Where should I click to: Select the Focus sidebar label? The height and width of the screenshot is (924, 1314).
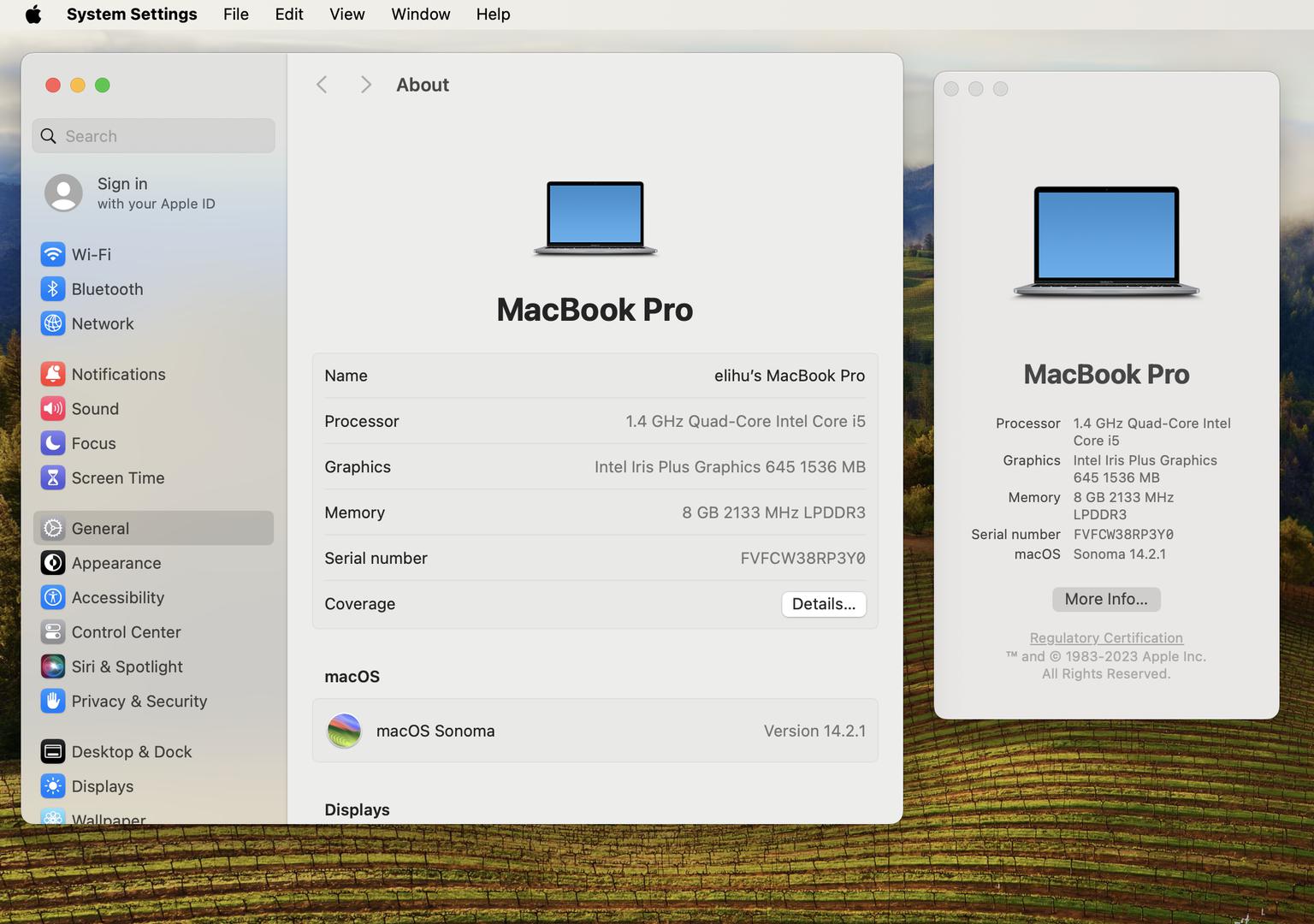(x=94, y=443)
